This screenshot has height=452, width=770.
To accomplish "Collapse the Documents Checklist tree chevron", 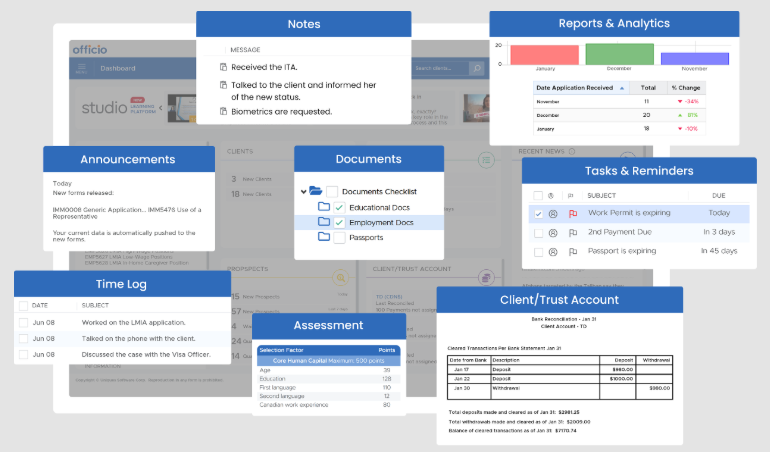I will pos(303,192).
